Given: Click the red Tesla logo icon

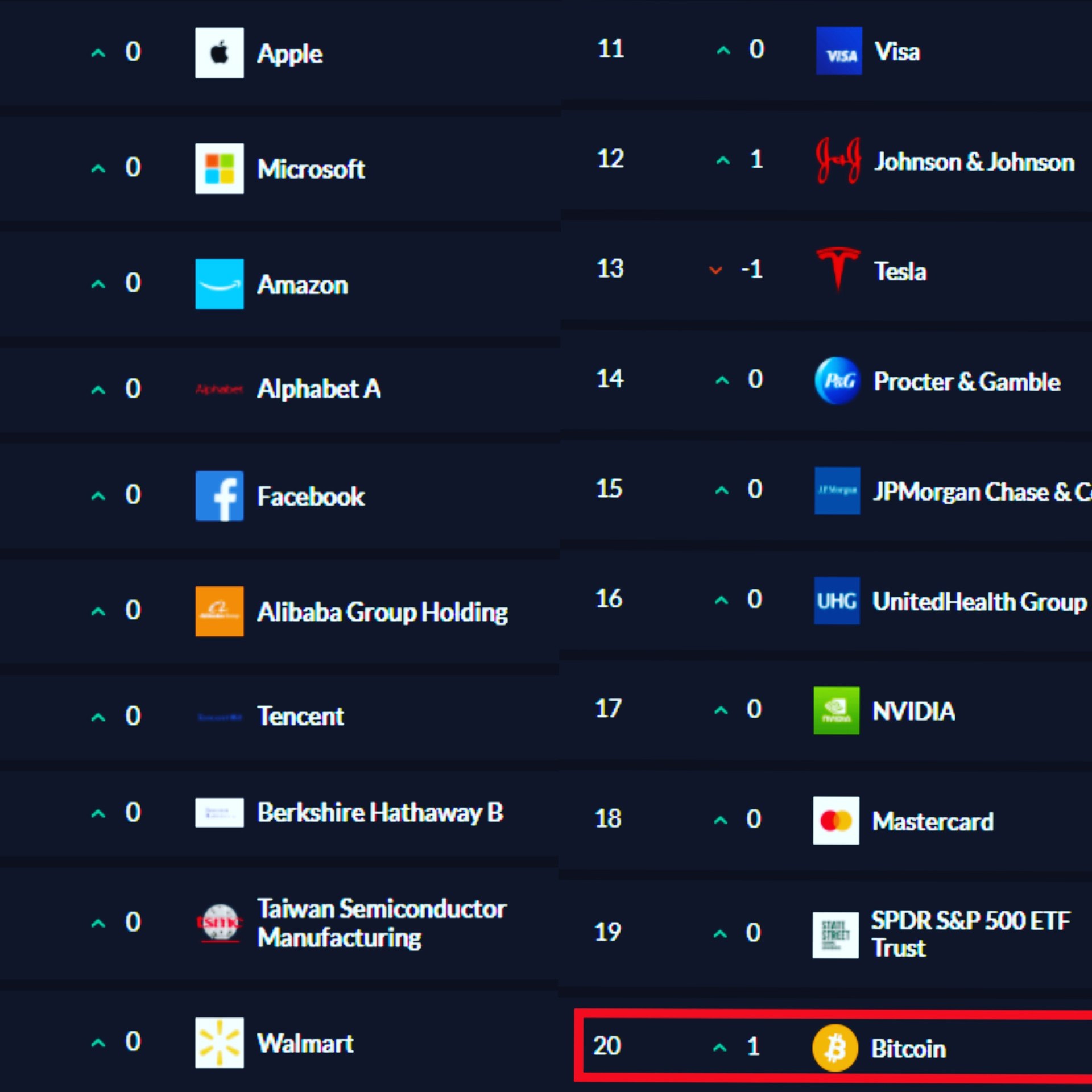Looking at the screenshot, I should click(x=837, y=269).
